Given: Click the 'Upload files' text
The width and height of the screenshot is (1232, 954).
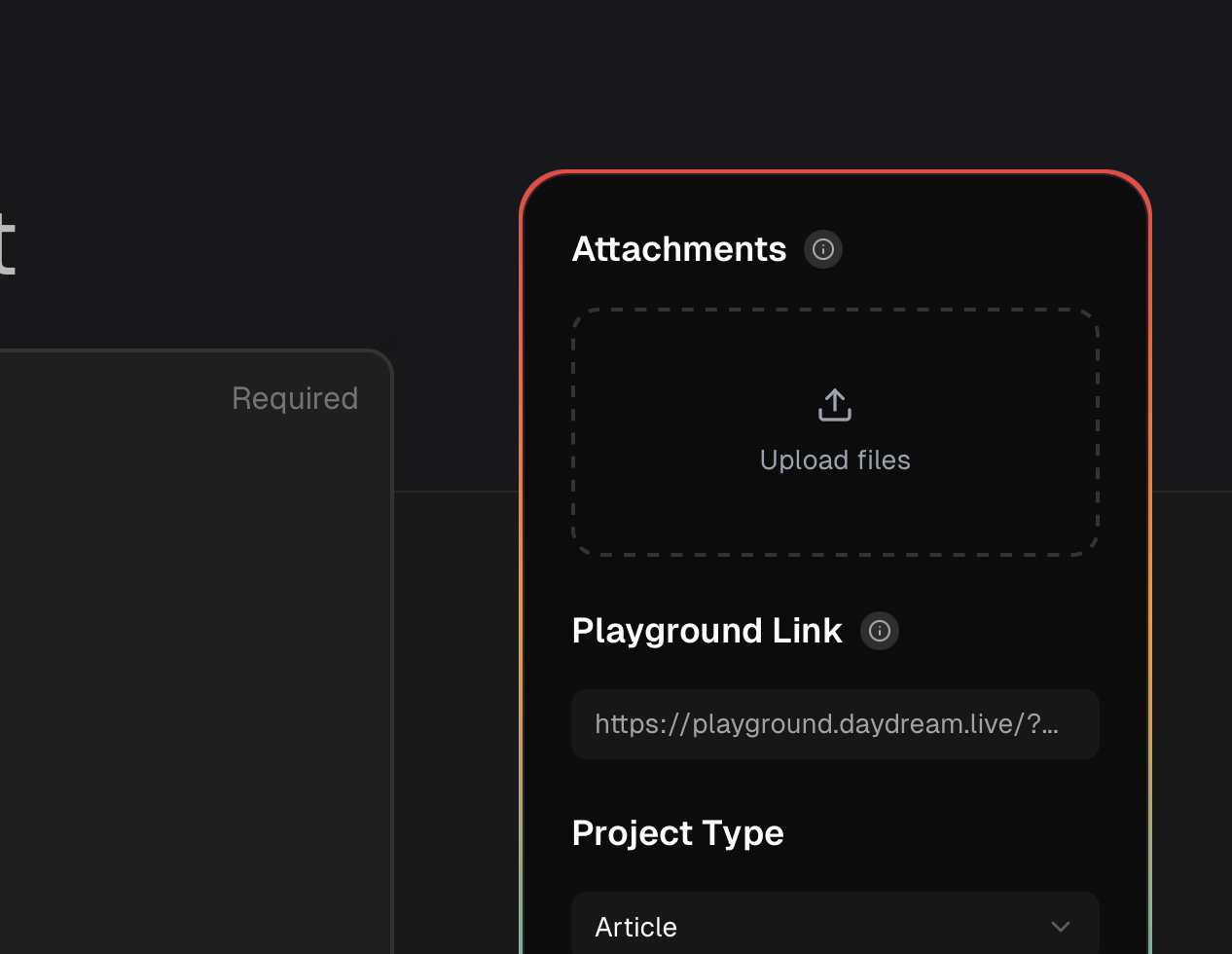Looking at the screenshot, I should click(835, 460).
